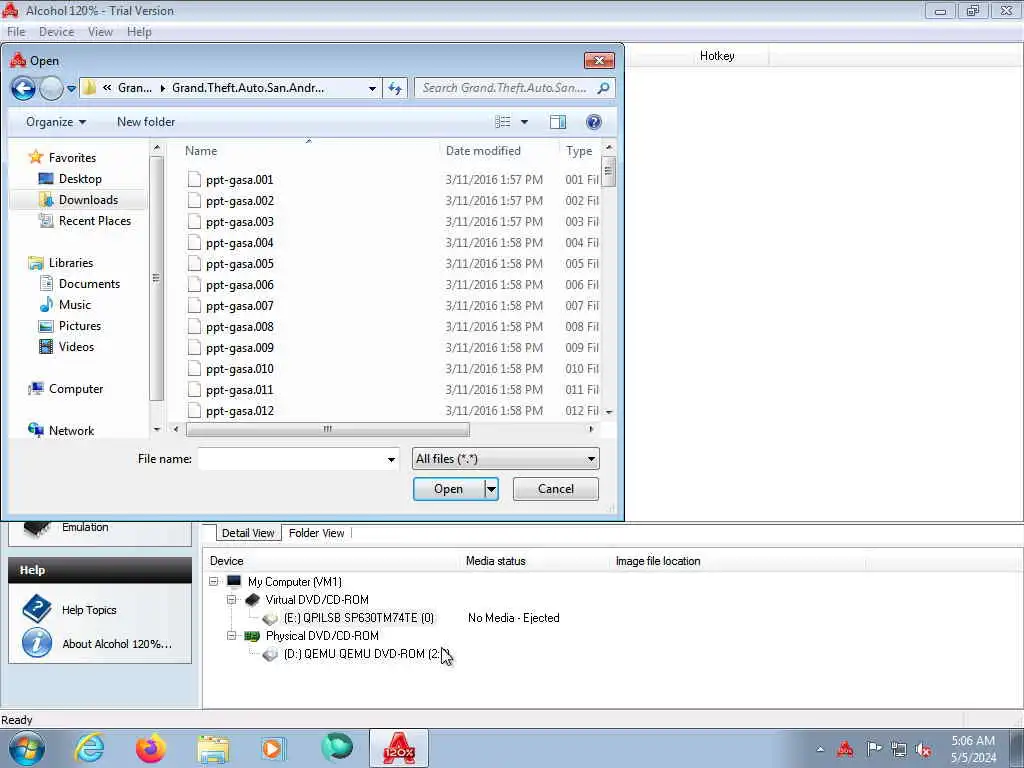This screenshot has width=1024, height=768.
Task: Open the Help menu
Action: [x=139, y=32]
